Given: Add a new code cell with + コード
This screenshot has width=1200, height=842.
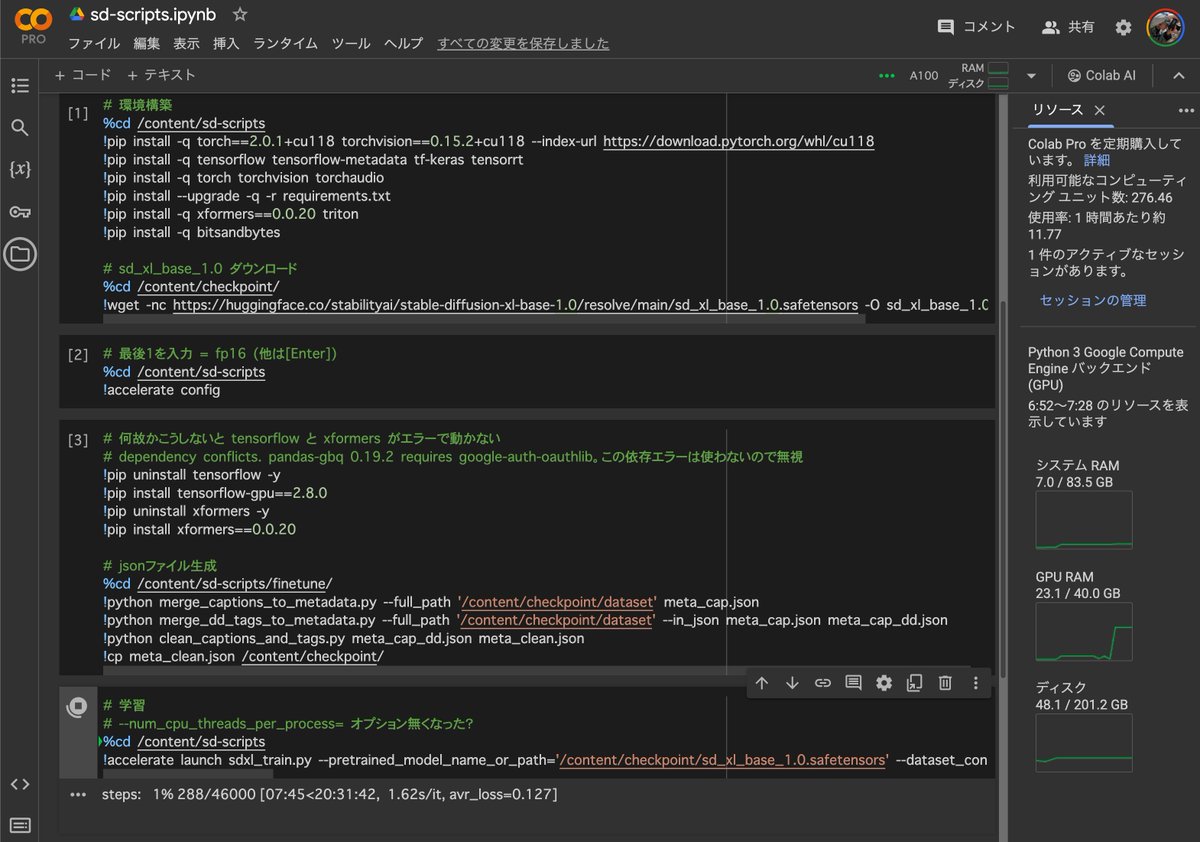Looking at the screenshot, I should point(83,75).
